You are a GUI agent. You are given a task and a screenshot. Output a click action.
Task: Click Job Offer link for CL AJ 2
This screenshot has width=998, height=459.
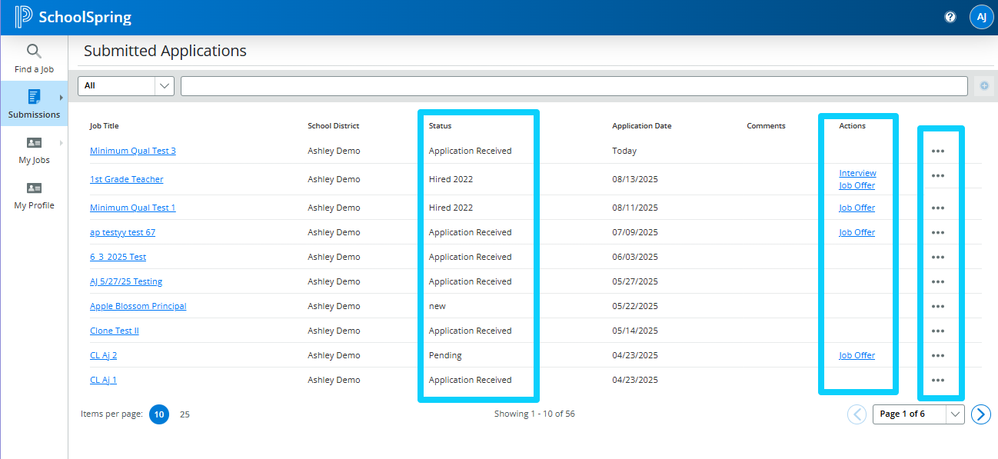(x=857, y=355)
